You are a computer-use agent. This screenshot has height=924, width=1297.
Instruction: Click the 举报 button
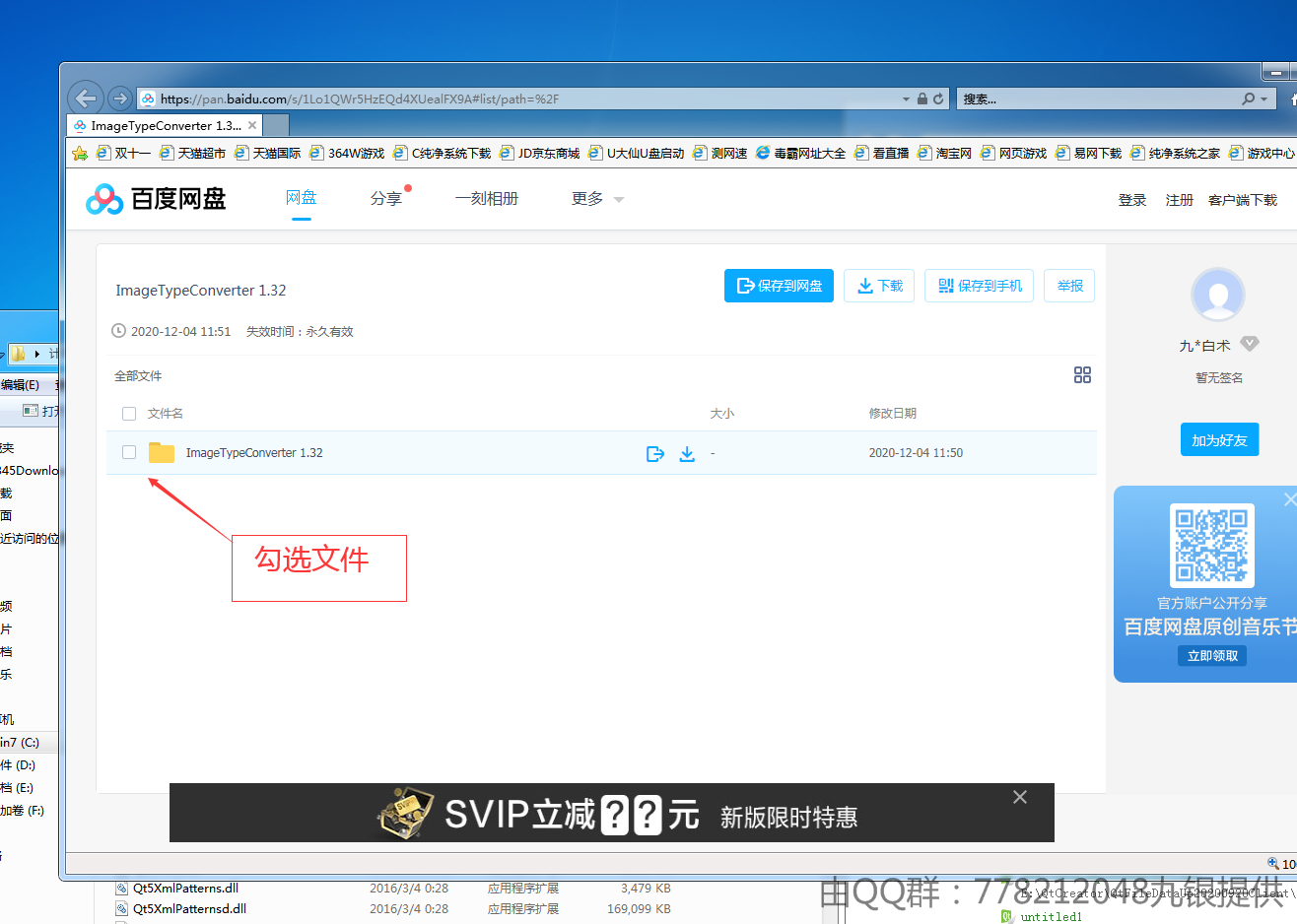[x=1069, y=286]
